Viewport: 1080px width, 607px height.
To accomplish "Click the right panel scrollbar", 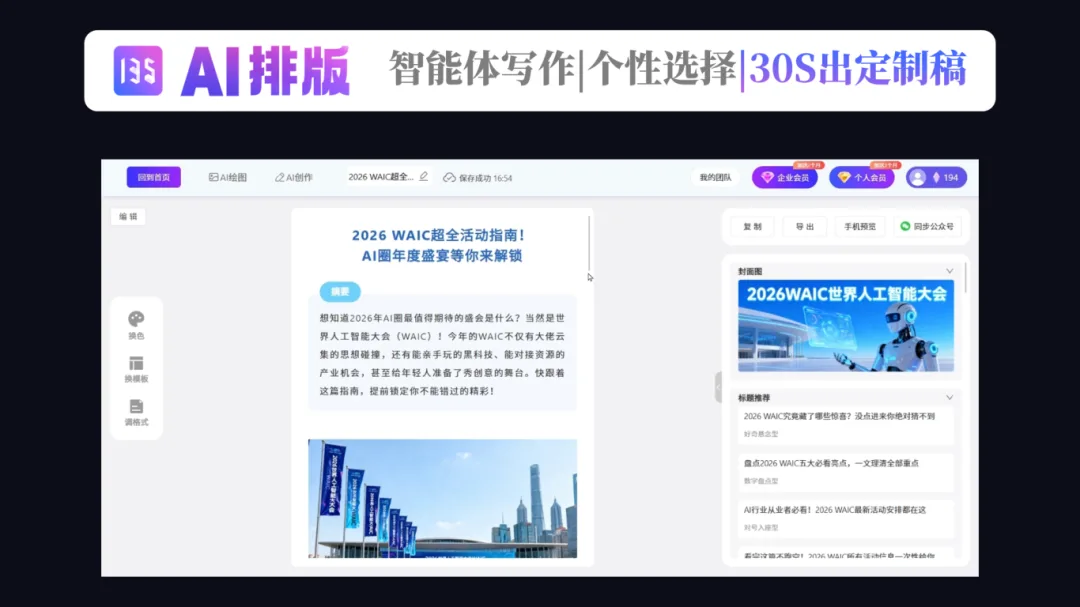I will [966, 277].
